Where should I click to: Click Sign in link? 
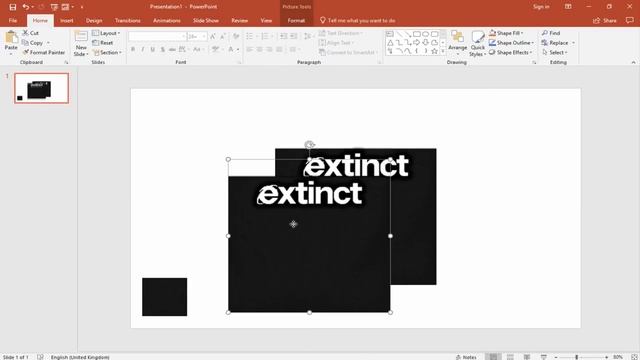[x=541, y=7]
